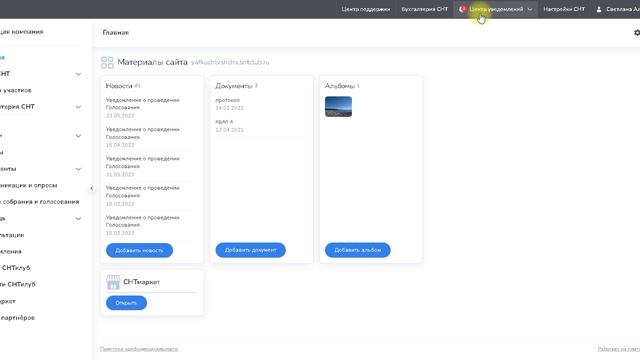Click the company name at the sidebar top
The width and height of the screenshot is (640, 360).
(22, 31)
